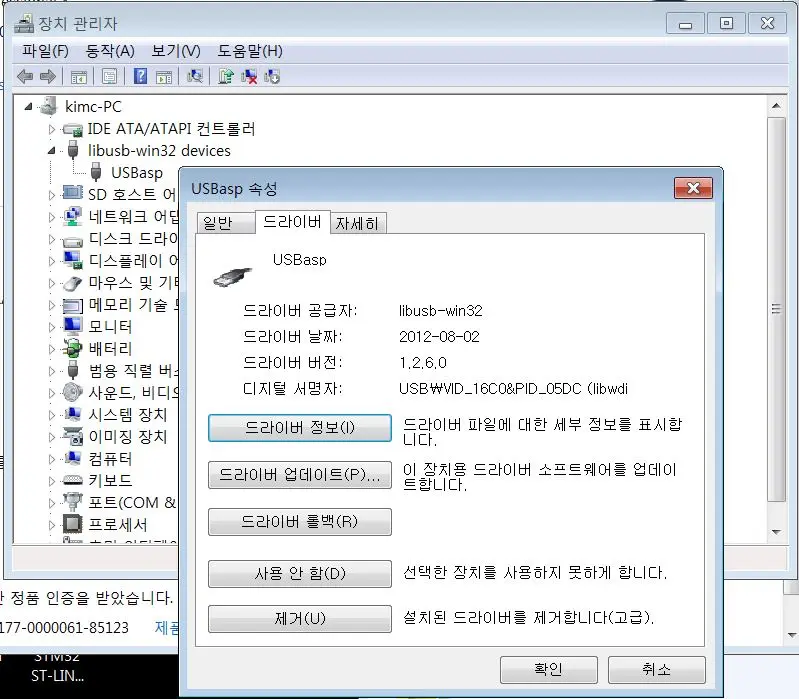799x699 pixels.
Task: Switch to the 자세히 tab
Action: 358,223
